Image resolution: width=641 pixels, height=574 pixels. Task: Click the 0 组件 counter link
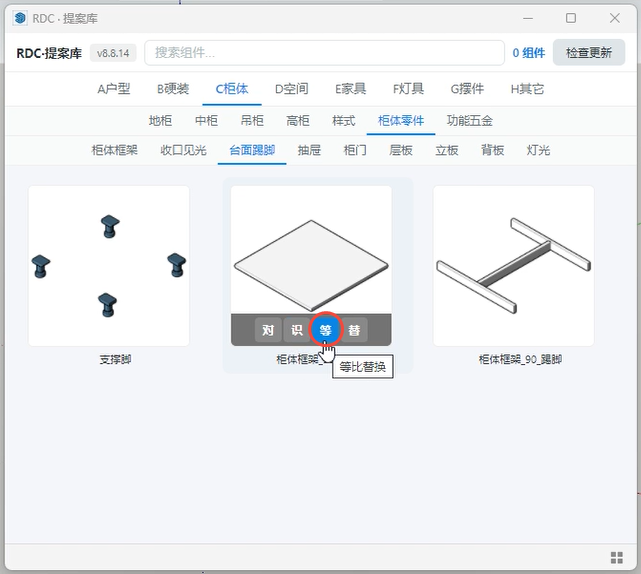coord(529,53)
